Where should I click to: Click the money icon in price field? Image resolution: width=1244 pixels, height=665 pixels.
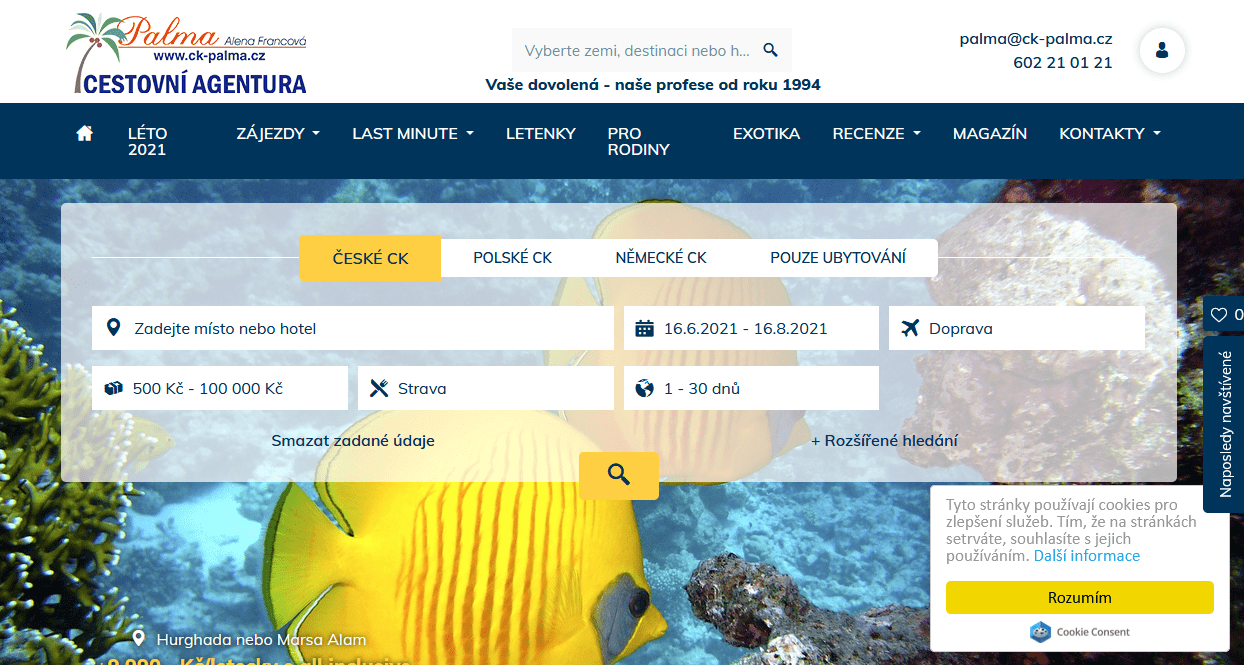pos(113,388)
